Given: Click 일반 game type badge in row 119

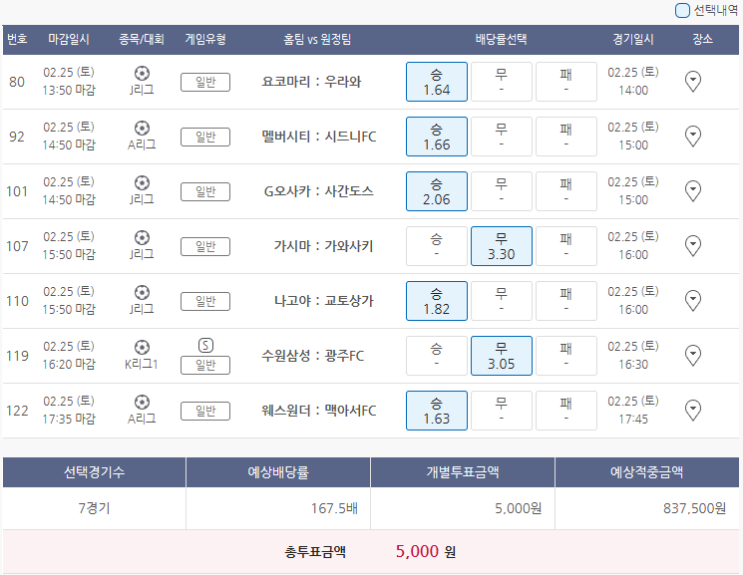Looking at the screenshot, I should click(x=205, y=365).
